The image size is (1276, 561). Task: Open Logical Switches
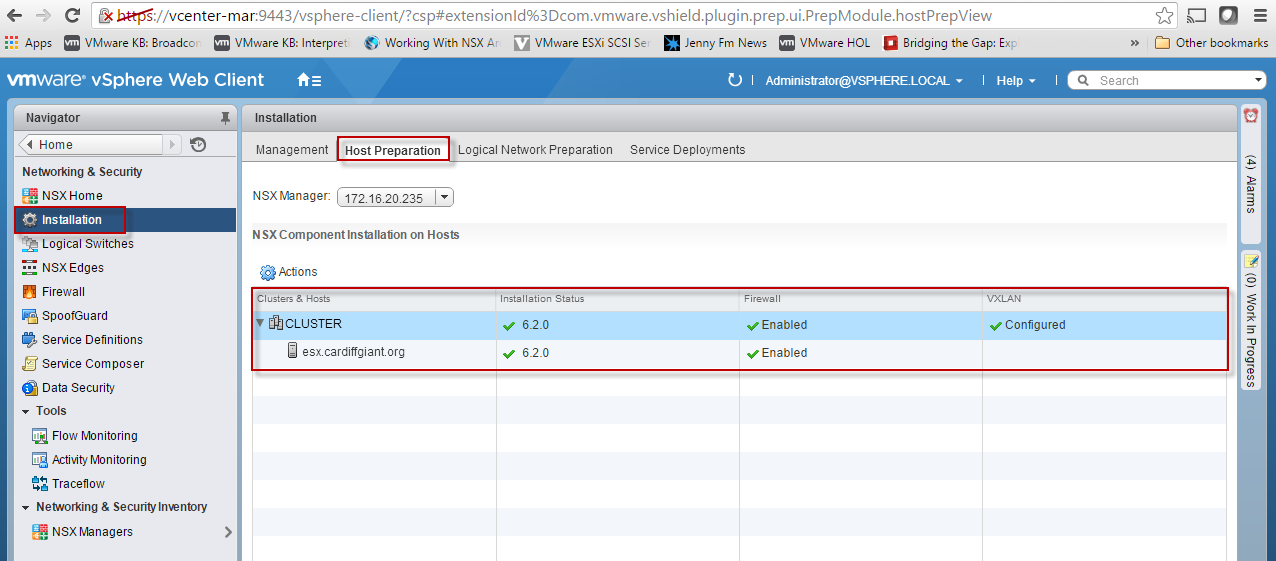click(87, 244)
